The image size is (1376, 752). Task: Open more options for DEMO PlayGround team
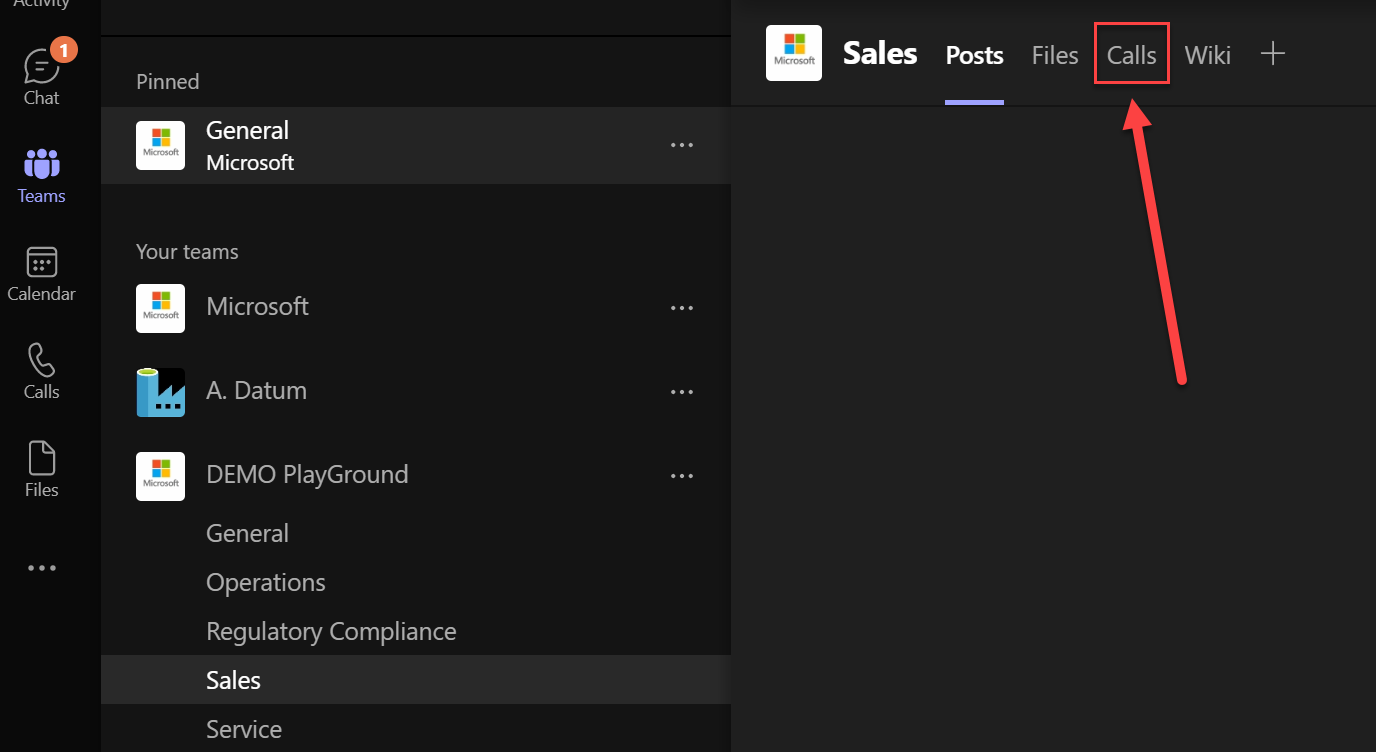pos(682,476)
